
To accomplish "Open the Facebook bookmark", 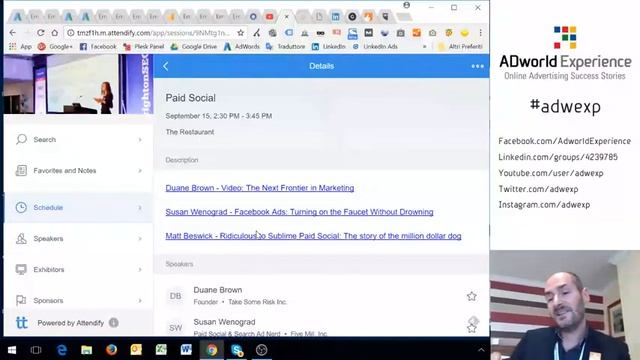I will tap(98, 47).
